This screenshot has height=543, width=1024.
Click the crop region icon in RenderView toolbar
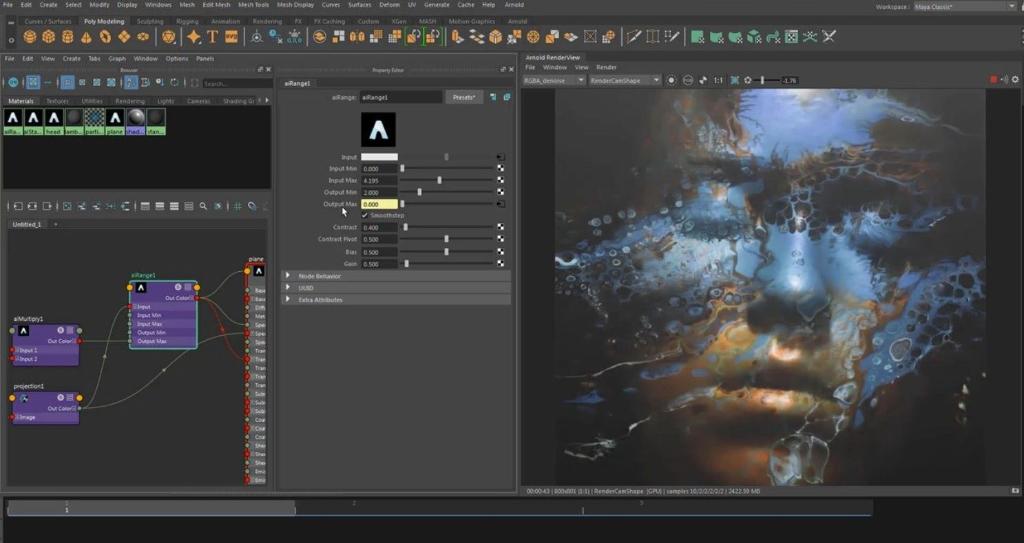[735, 80]
